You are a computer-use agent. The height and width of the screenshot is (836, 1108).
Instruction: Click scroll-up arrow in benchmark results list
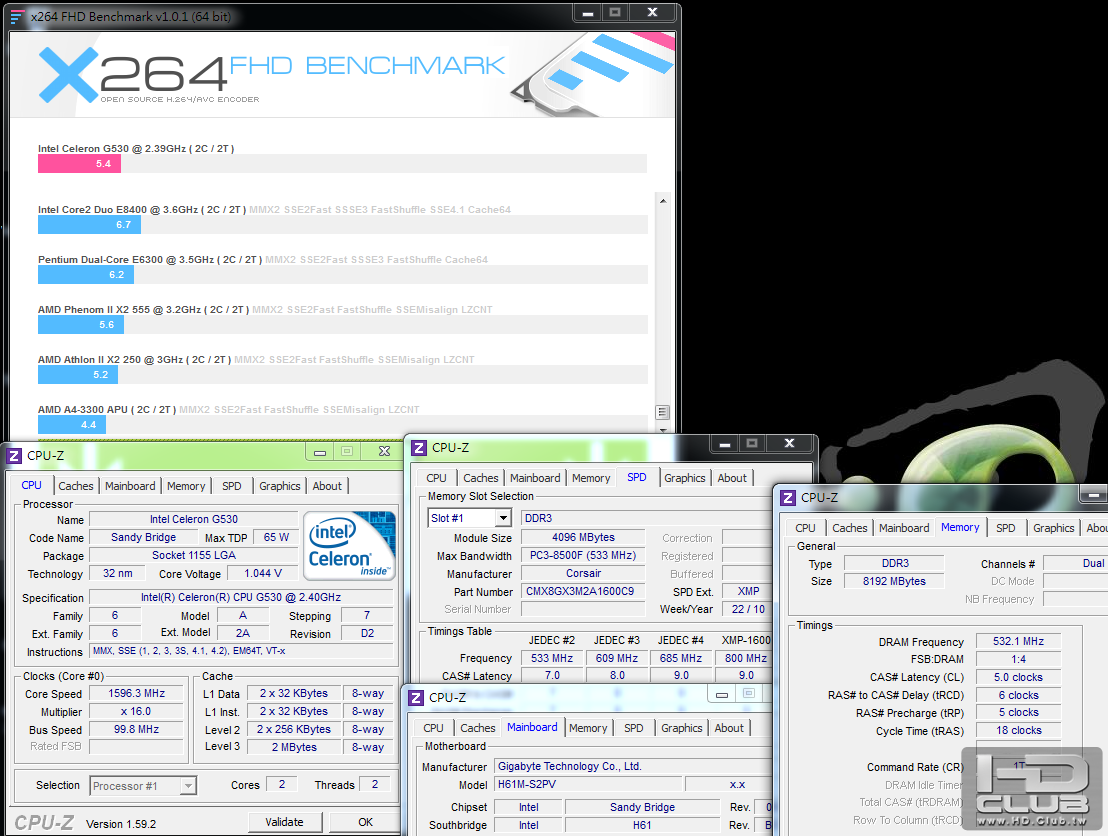663,201
